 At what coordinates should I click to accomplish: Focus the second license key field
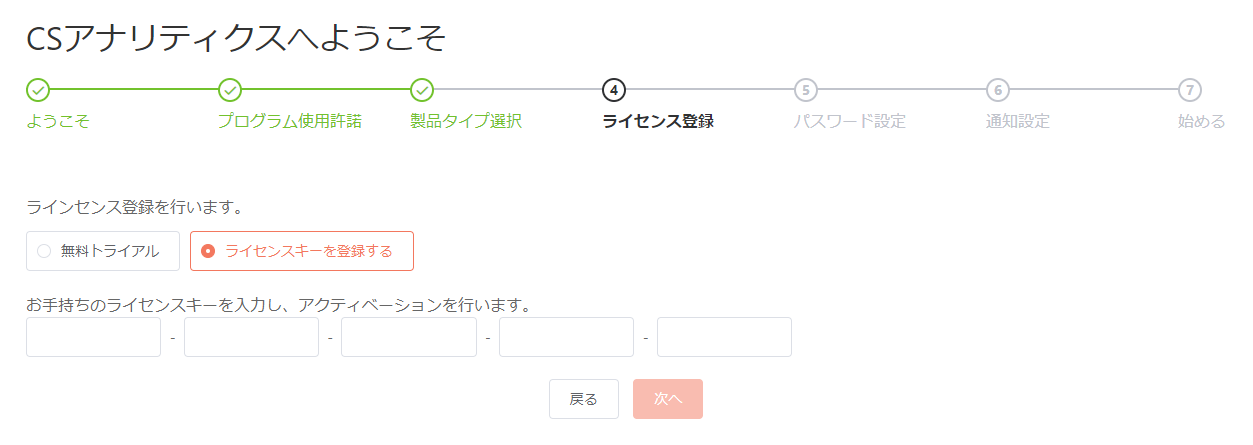251,337
